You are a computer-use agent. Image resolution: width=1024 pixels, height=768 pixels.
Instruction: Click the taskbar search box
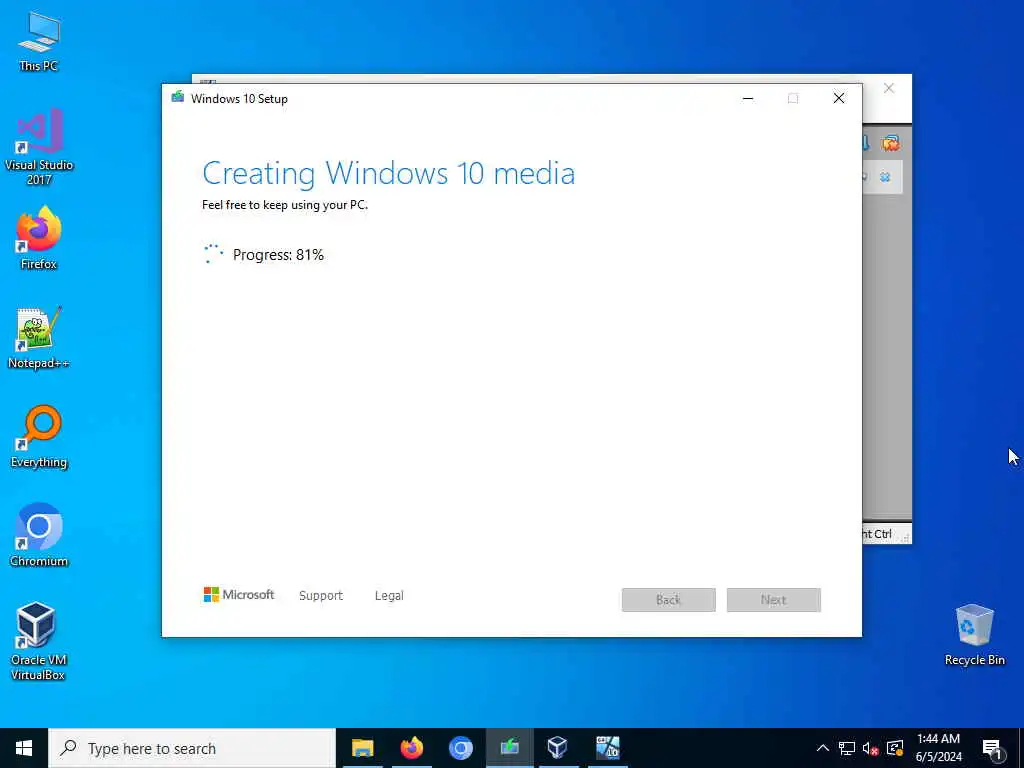click(x=192, y=748)
